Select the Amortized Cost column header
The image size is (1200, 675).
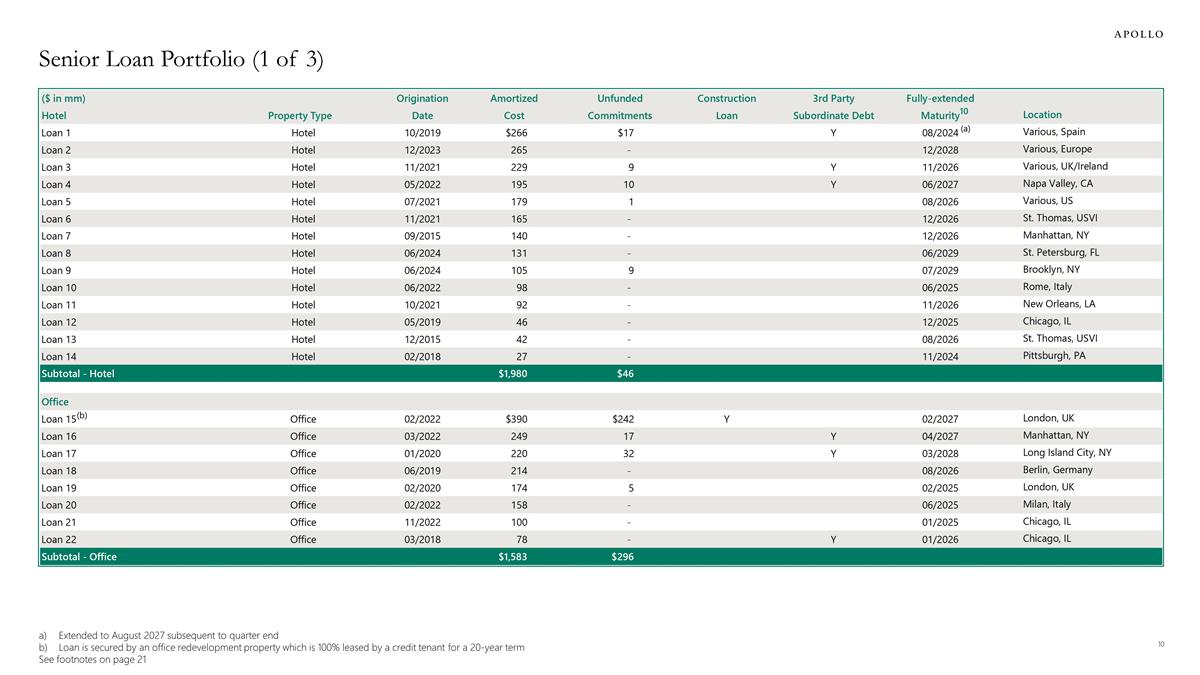(514, 107)
